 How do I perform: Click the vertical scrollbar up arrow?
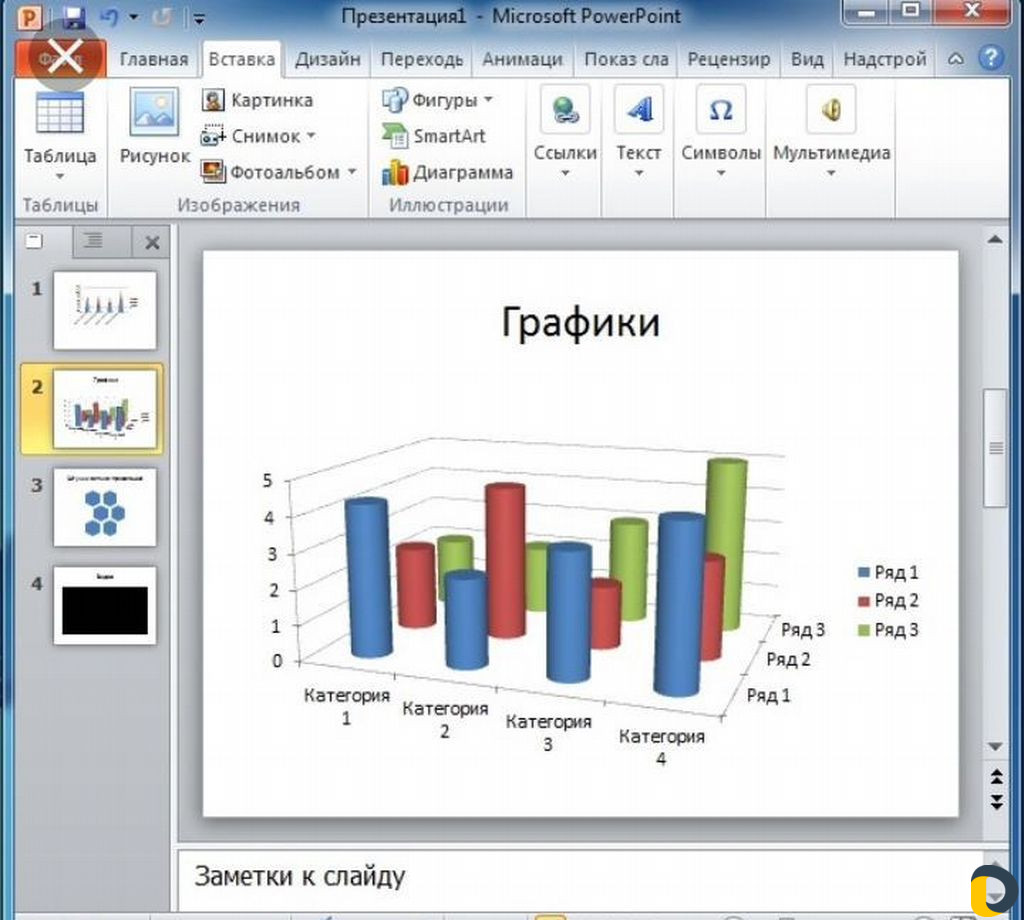pos(995,240)
